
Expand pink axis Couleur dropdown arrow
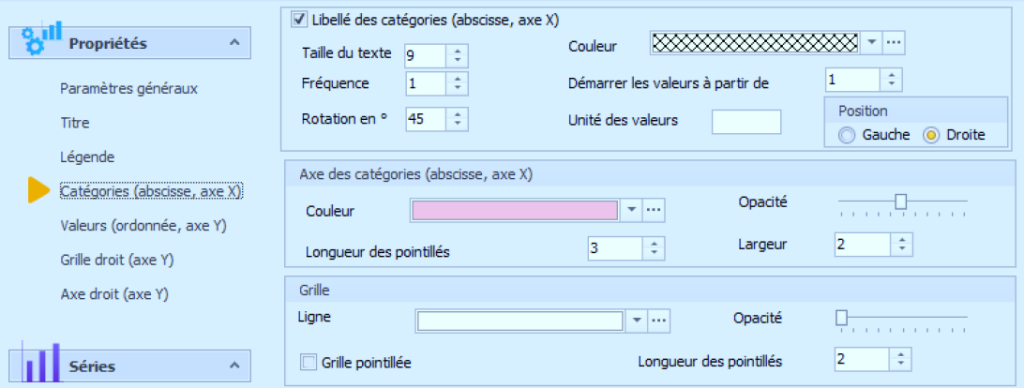point(632,210)
